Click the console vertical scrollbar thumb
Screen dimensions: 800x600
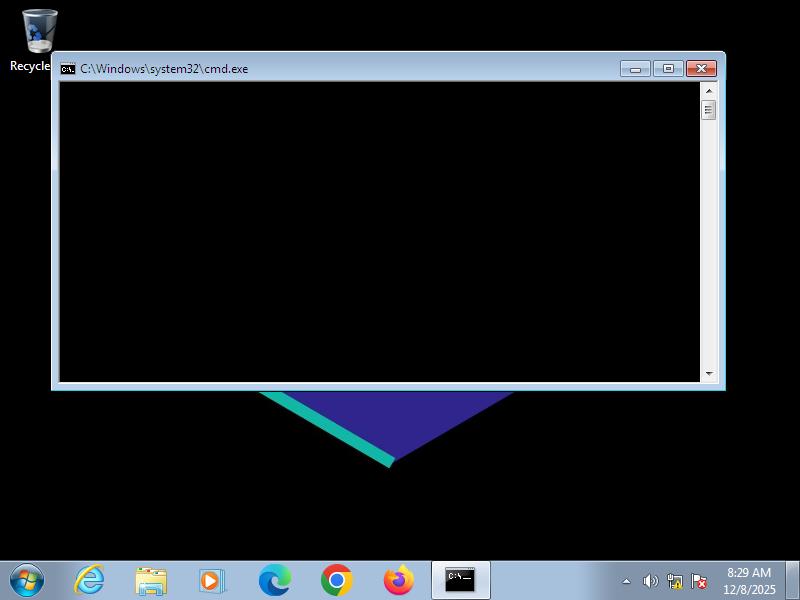coord(709,110)
